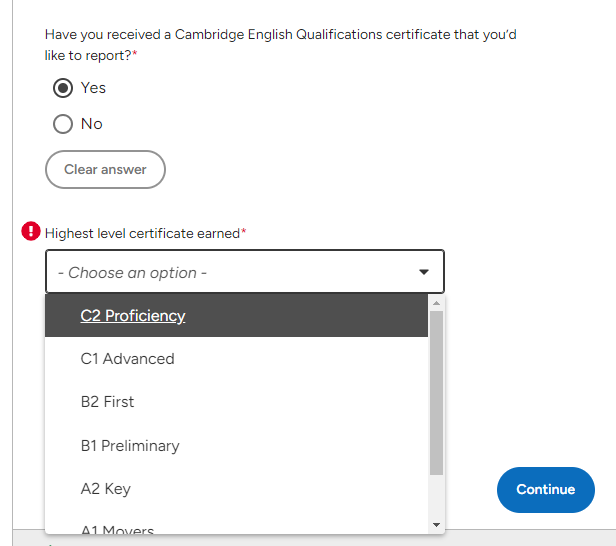This screenshot has height=546, width=616.
Task: Click the scrollbar up arrow icon
Action: [436, 303]
